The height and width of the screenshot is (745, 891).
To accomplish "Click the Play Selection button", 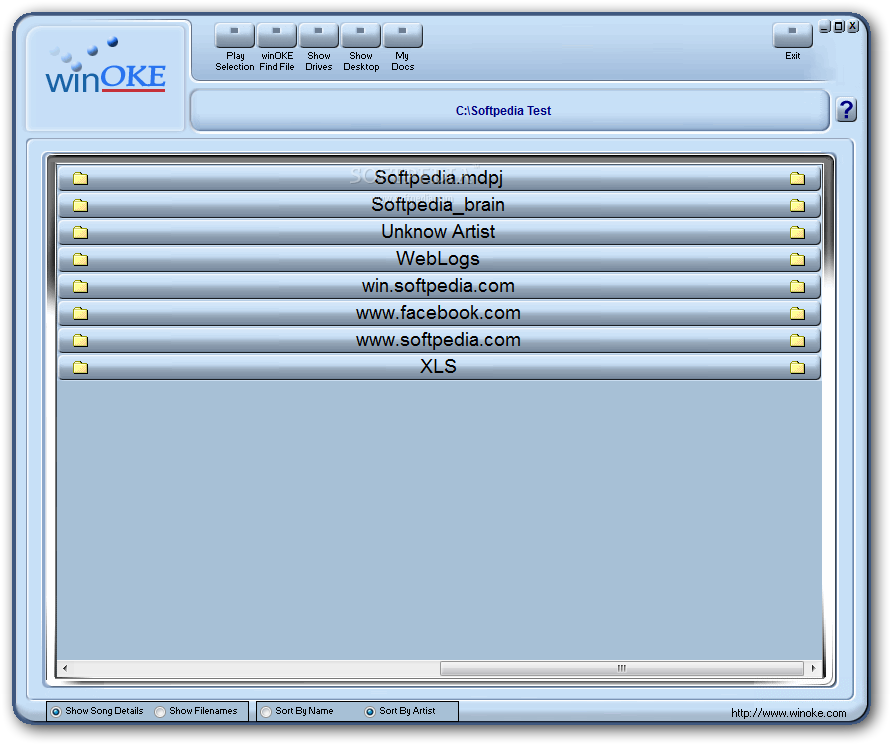I will 235,35.
